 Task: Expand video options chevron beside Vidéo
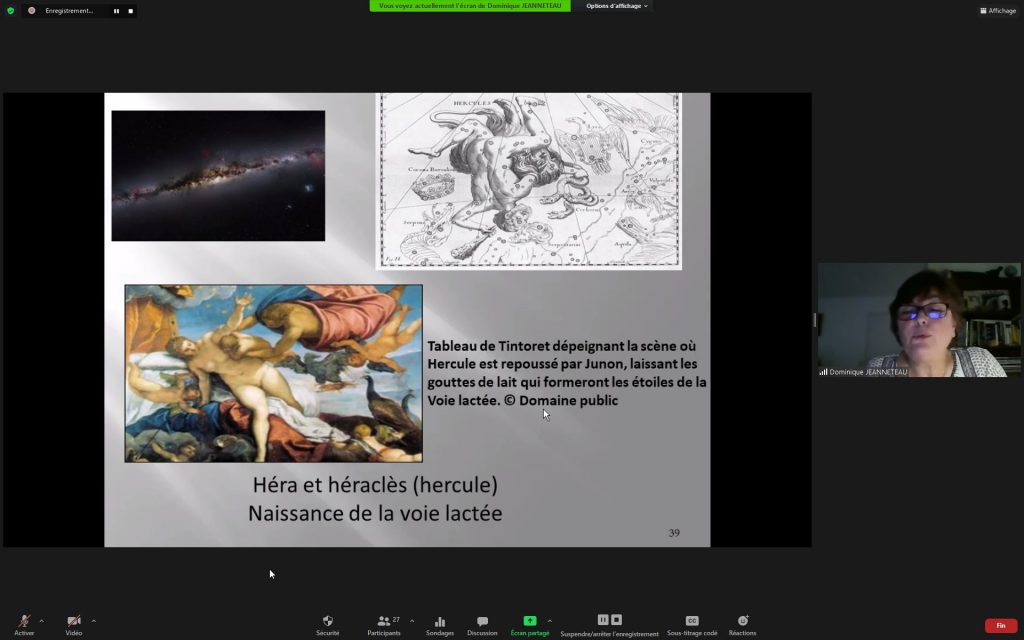click(93, 620)
